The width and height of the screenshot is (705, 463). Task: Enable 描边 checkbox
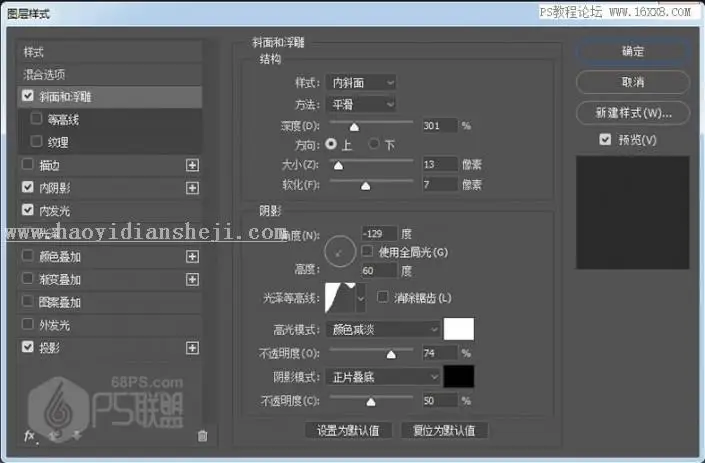(x=28, y=164)
